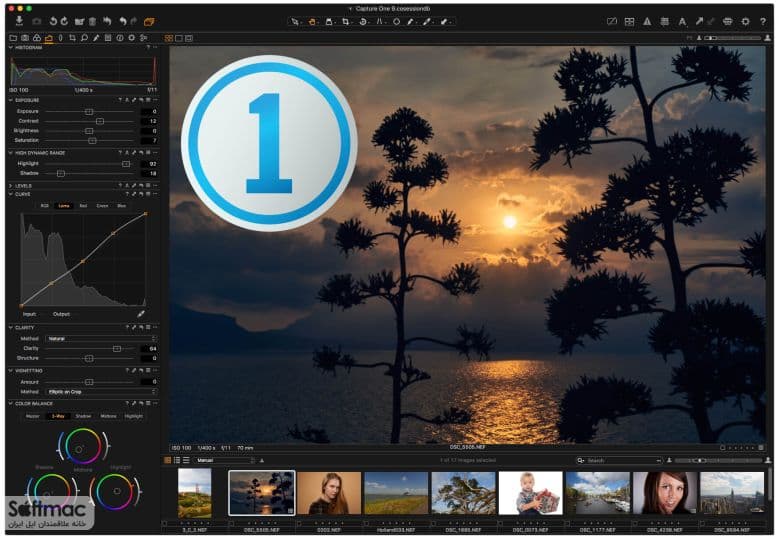Open the Library folder tool tab

click(13, 38)
